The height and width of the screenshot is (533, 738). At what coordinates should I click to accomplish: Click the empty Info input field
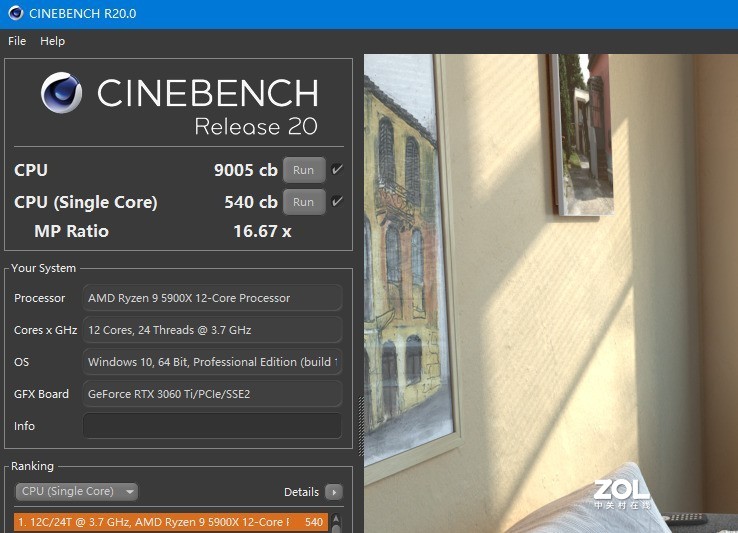click(212, 426)
